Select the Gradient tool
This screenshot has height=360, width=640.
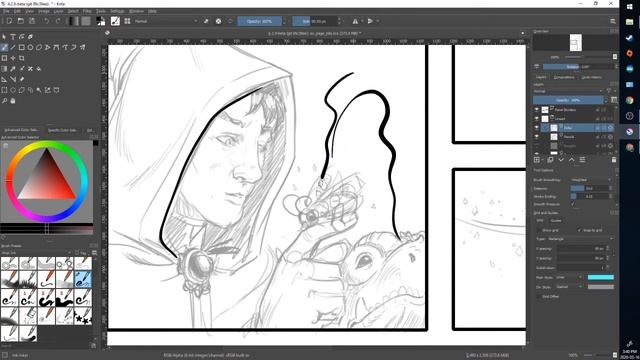click(4, 69)
